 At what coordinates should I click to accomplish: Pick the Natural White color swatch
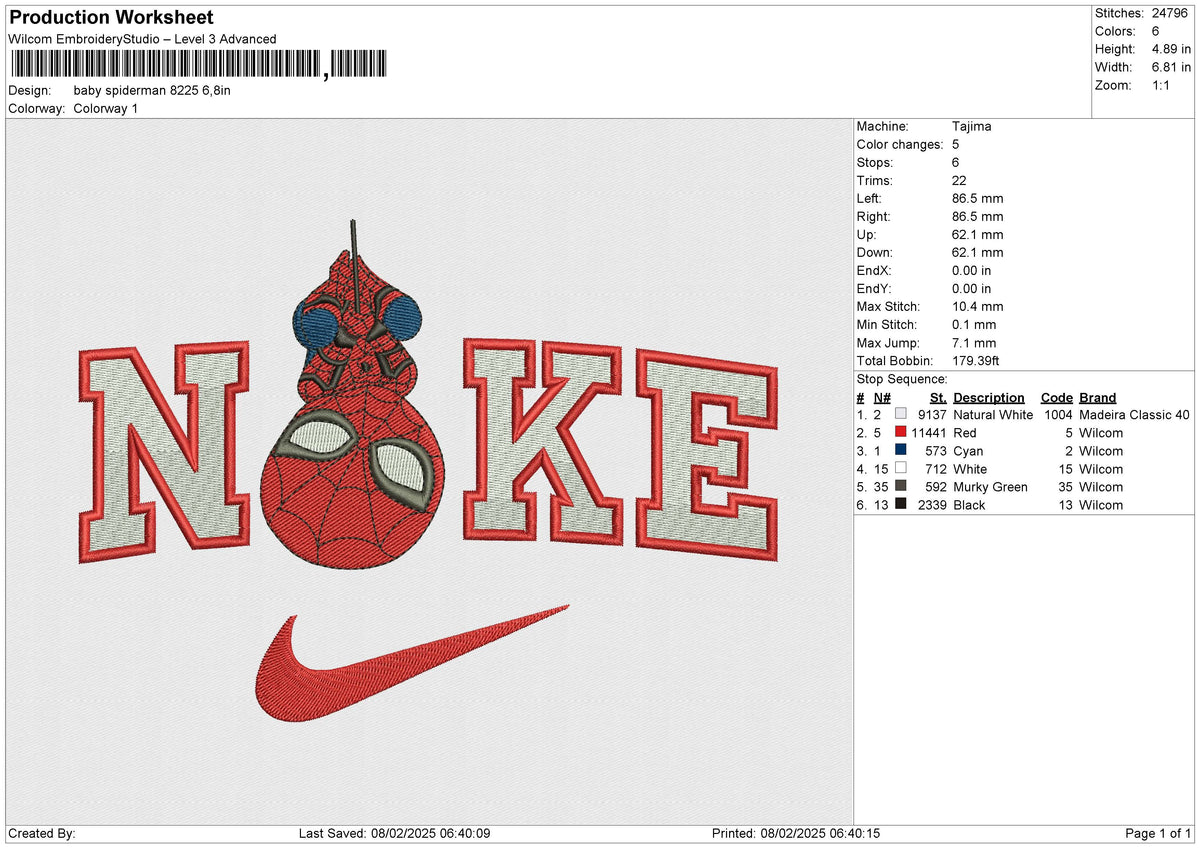click(x=901, y=415)
